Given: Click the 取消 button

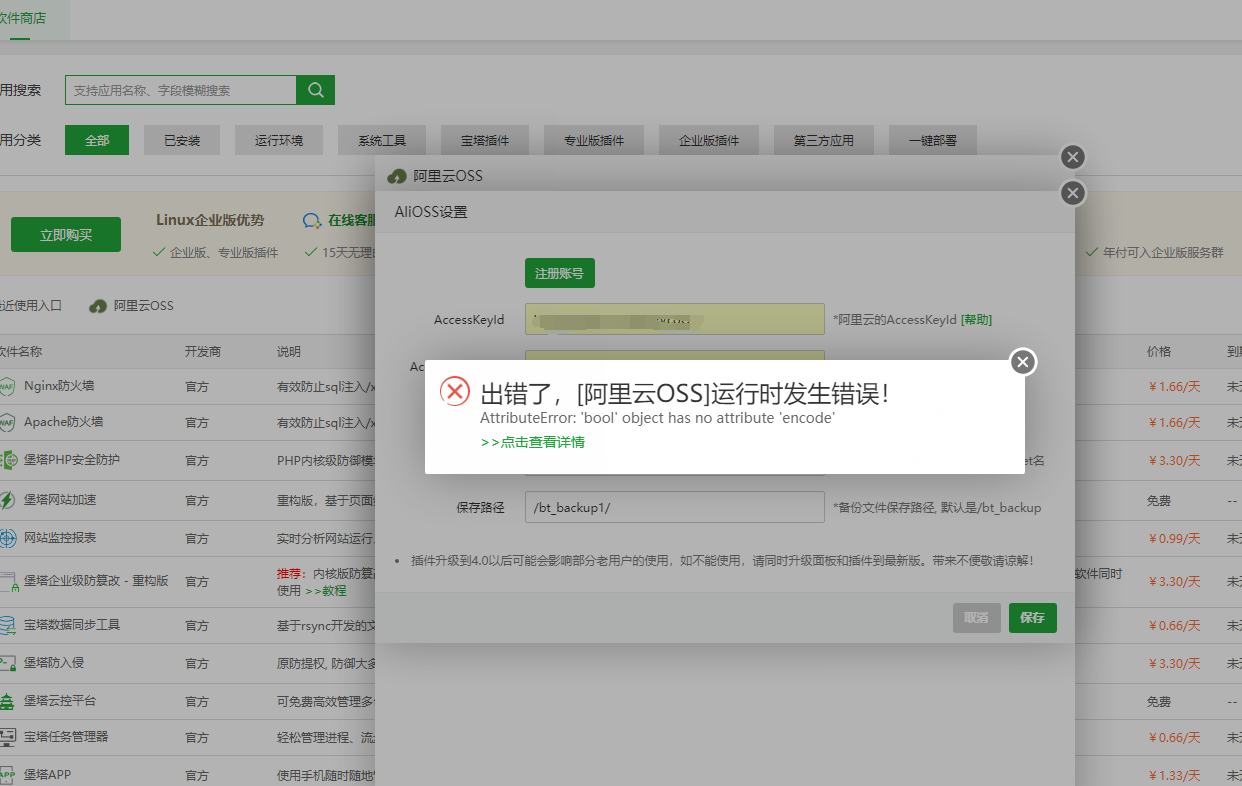Looking at the screenshot, I should click(977, 618).
